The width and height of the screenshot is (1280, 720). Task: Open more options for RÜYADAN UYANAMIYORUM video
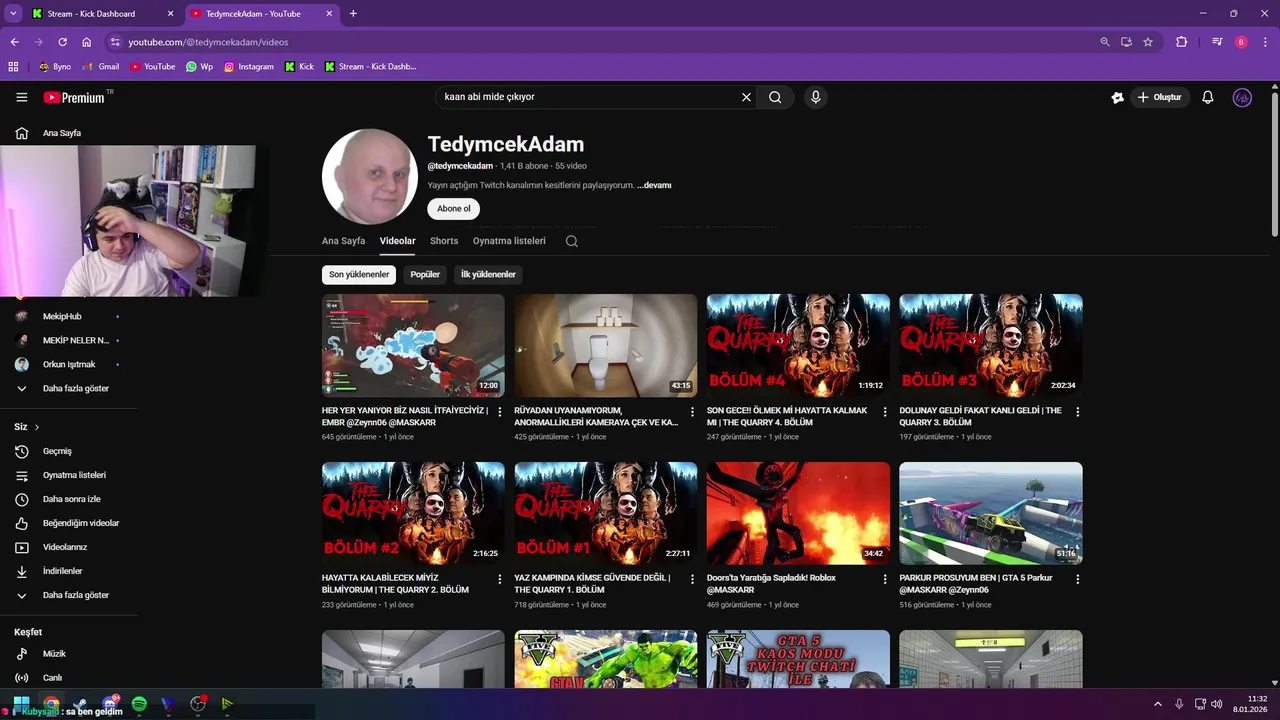click(x=692, y=411)
